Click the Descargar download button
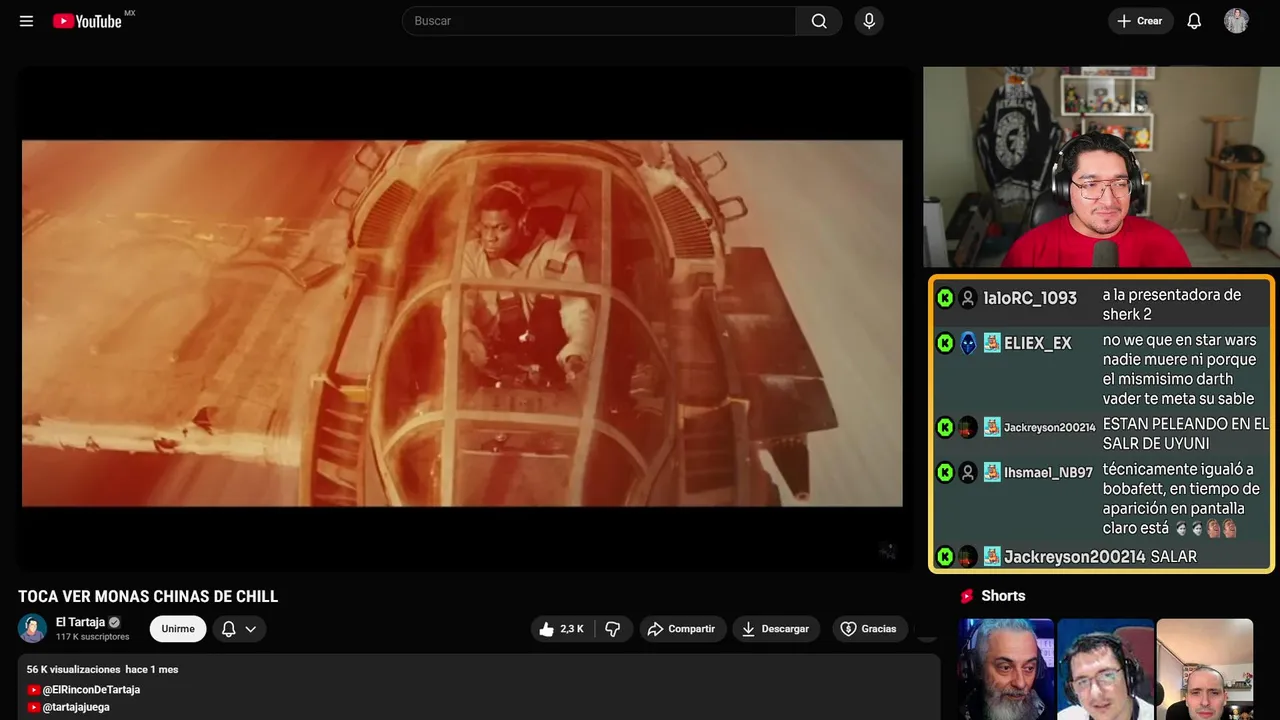 (x=776, y=629)
